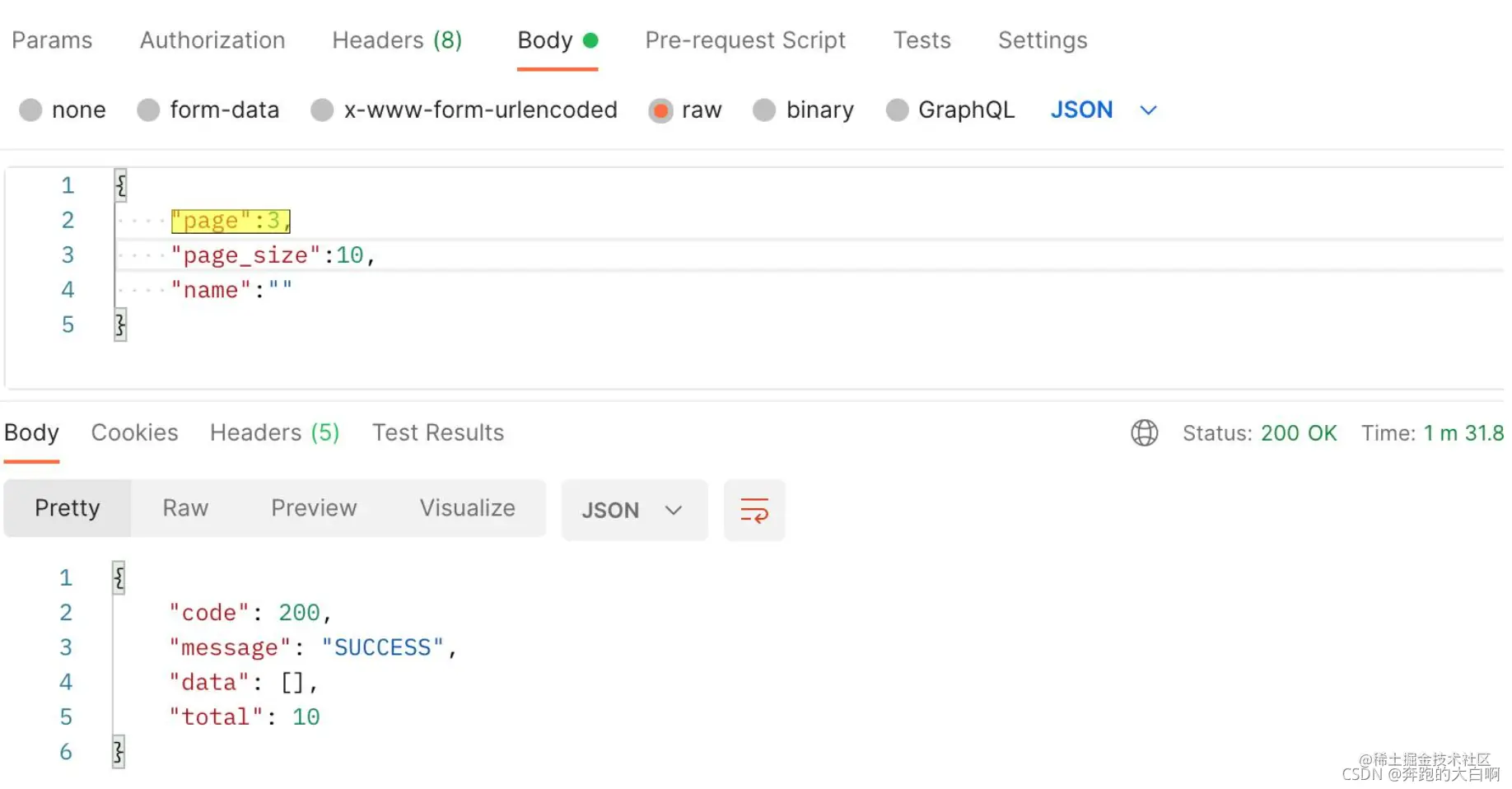Show the Raw response view
The image size is (1512, 789).
tap(185, 508)
